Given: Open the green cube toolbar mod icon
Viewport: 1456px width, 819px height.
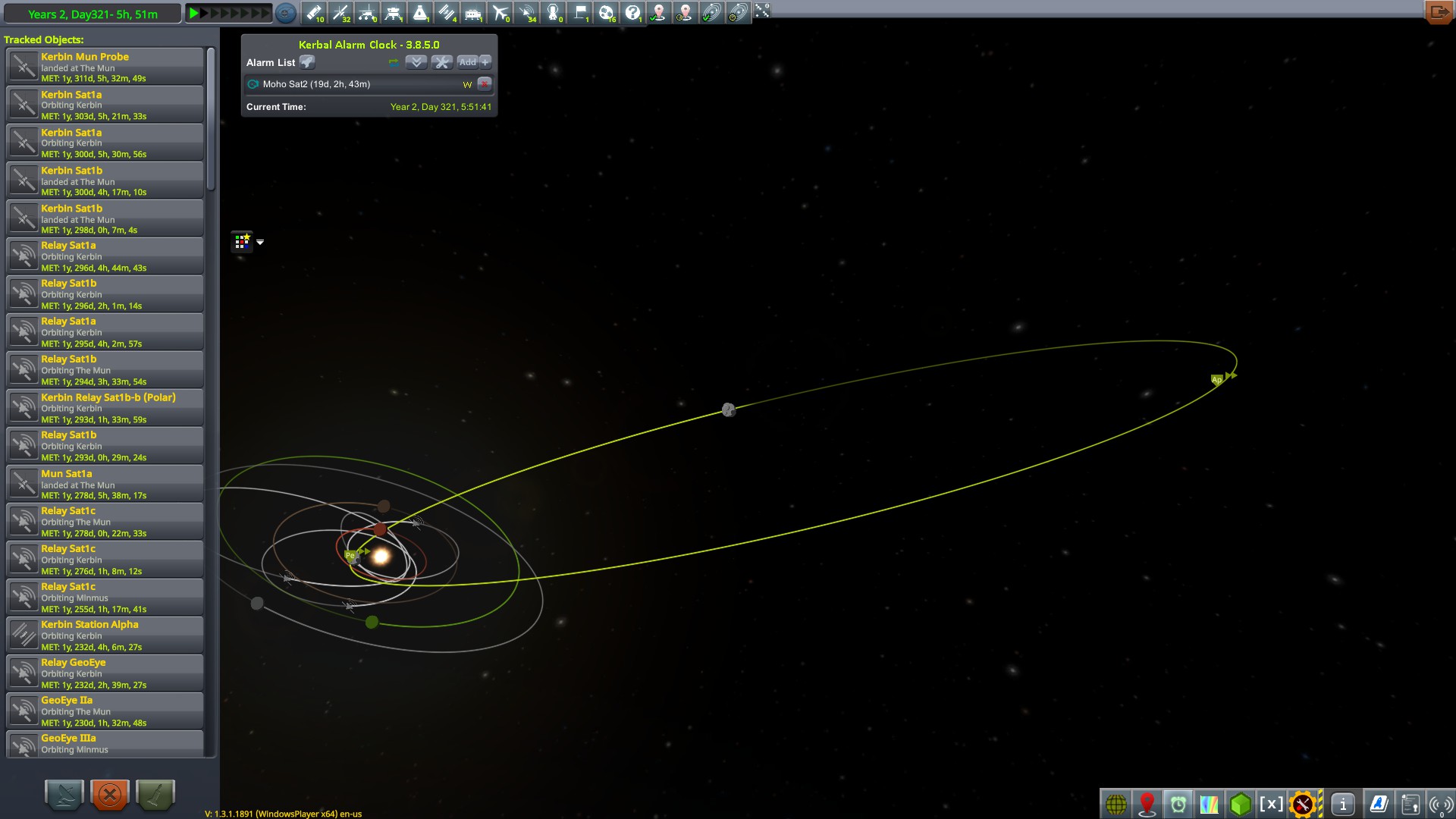Looking at the screenshot, I should (x=1241, y=804).
